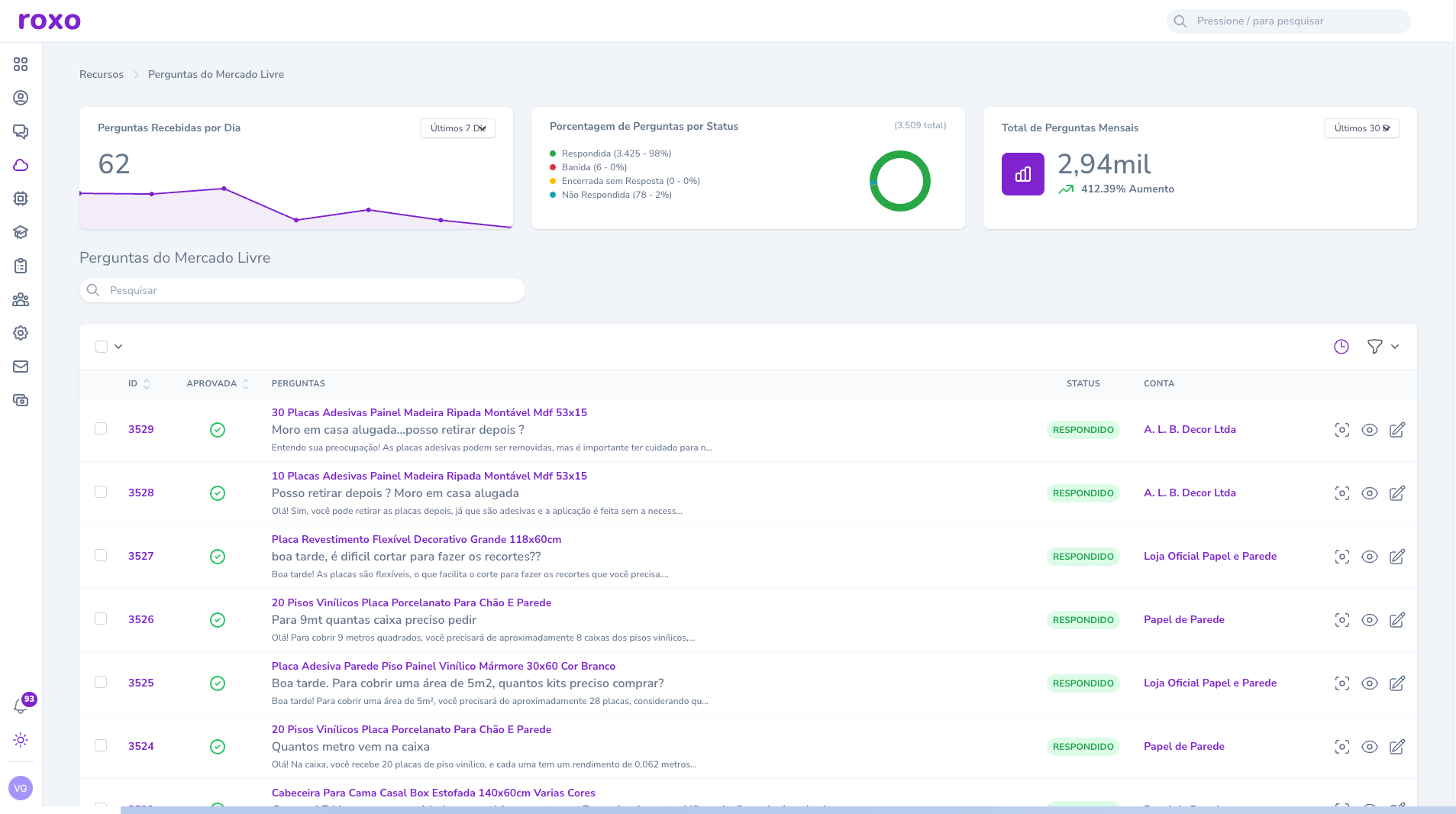This screenshot has height=814, width=1456.
Task: Click scan icon for question 3526
Action: (x=1342, y=620)
